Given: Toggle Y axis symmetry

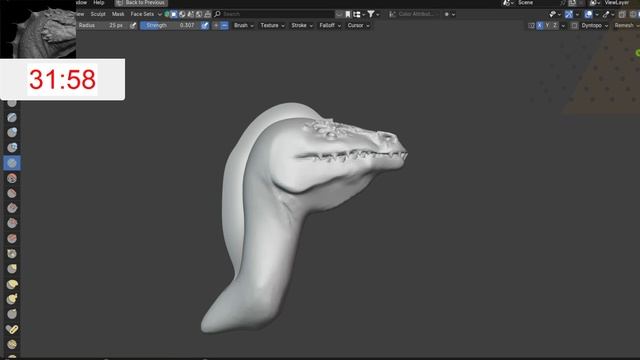Looking at the screenshot, I should pos(547,25).
